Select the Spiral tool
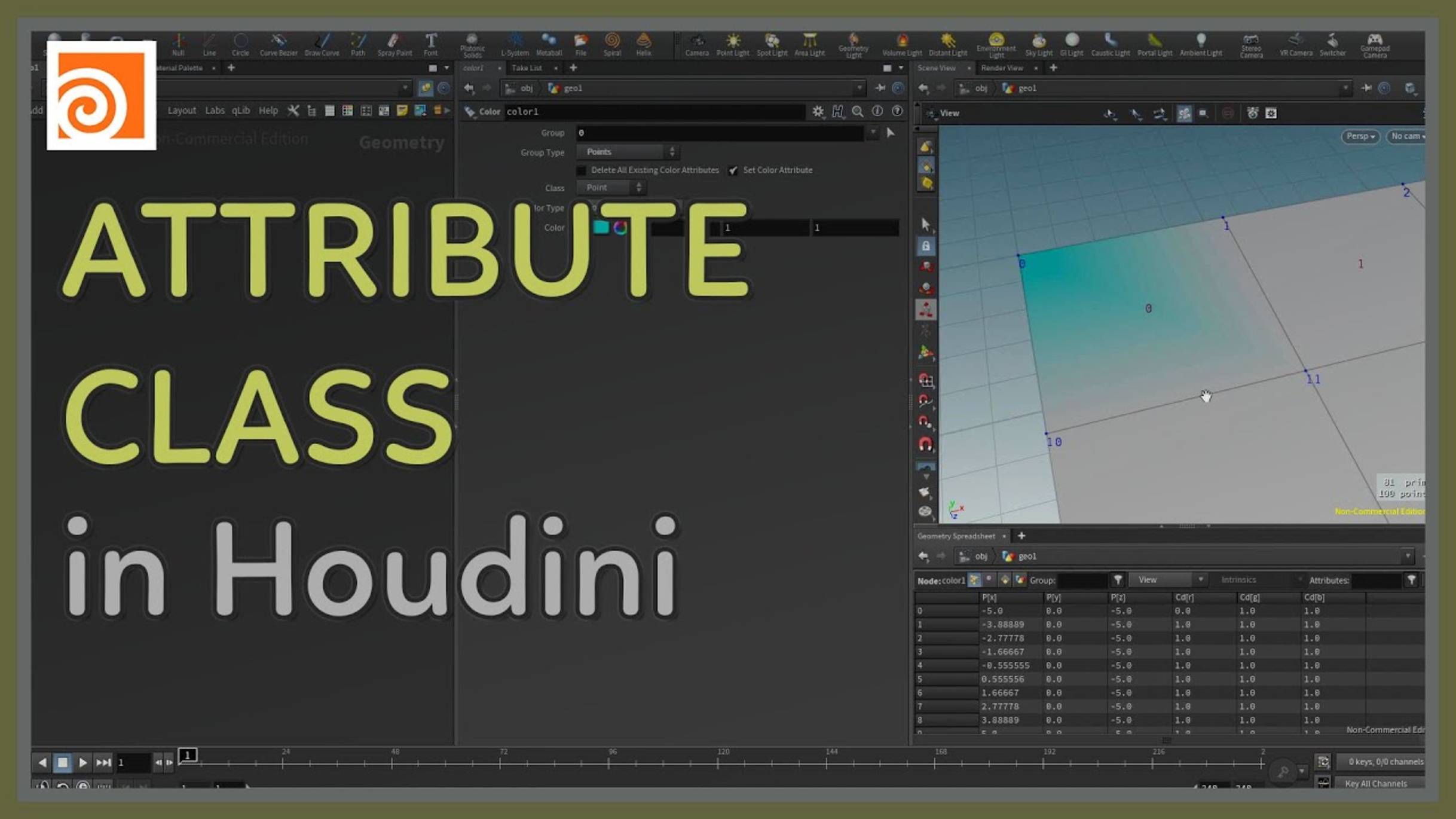1456x819 pixels. click(613, 45)
